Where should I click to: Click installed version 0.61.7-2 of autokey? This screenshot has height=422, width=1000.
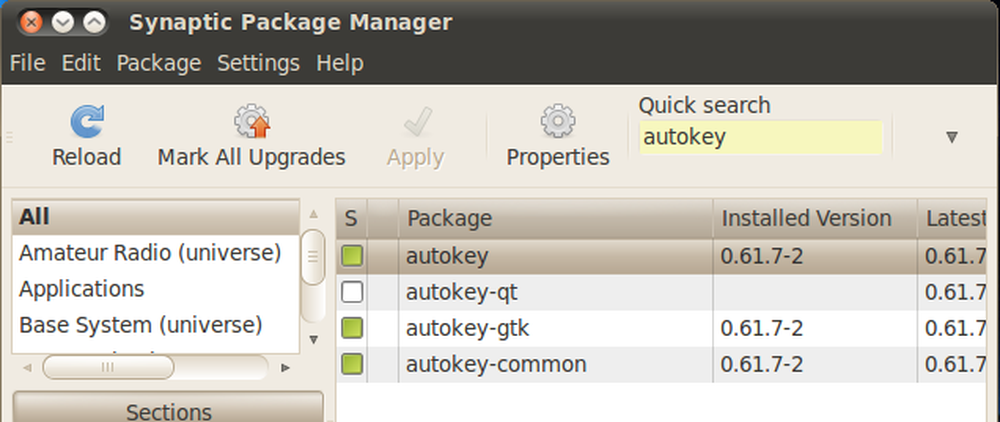pyautogui.click(x=762, y=256)
